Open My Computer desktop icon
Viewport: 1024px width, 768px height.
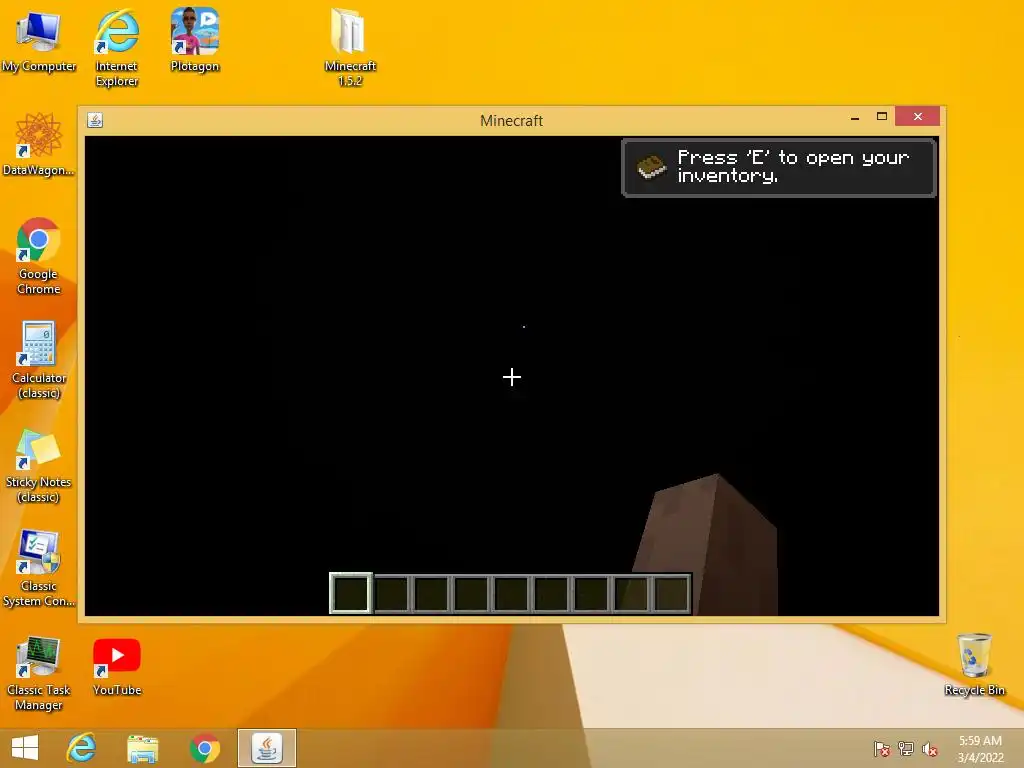pyautogui.click(x=39, y=40)
